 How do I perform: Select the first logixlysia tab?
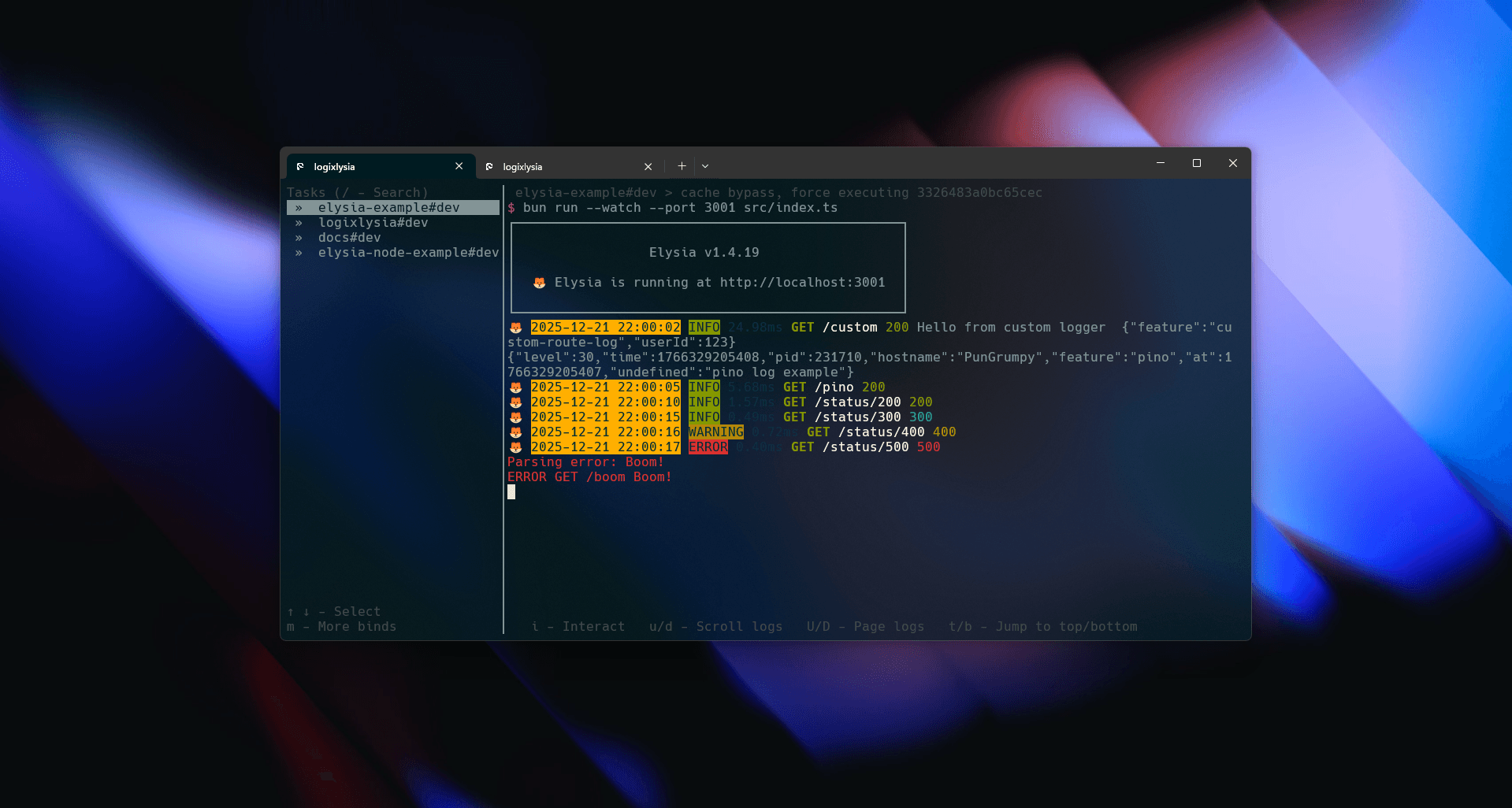(370, 167)
